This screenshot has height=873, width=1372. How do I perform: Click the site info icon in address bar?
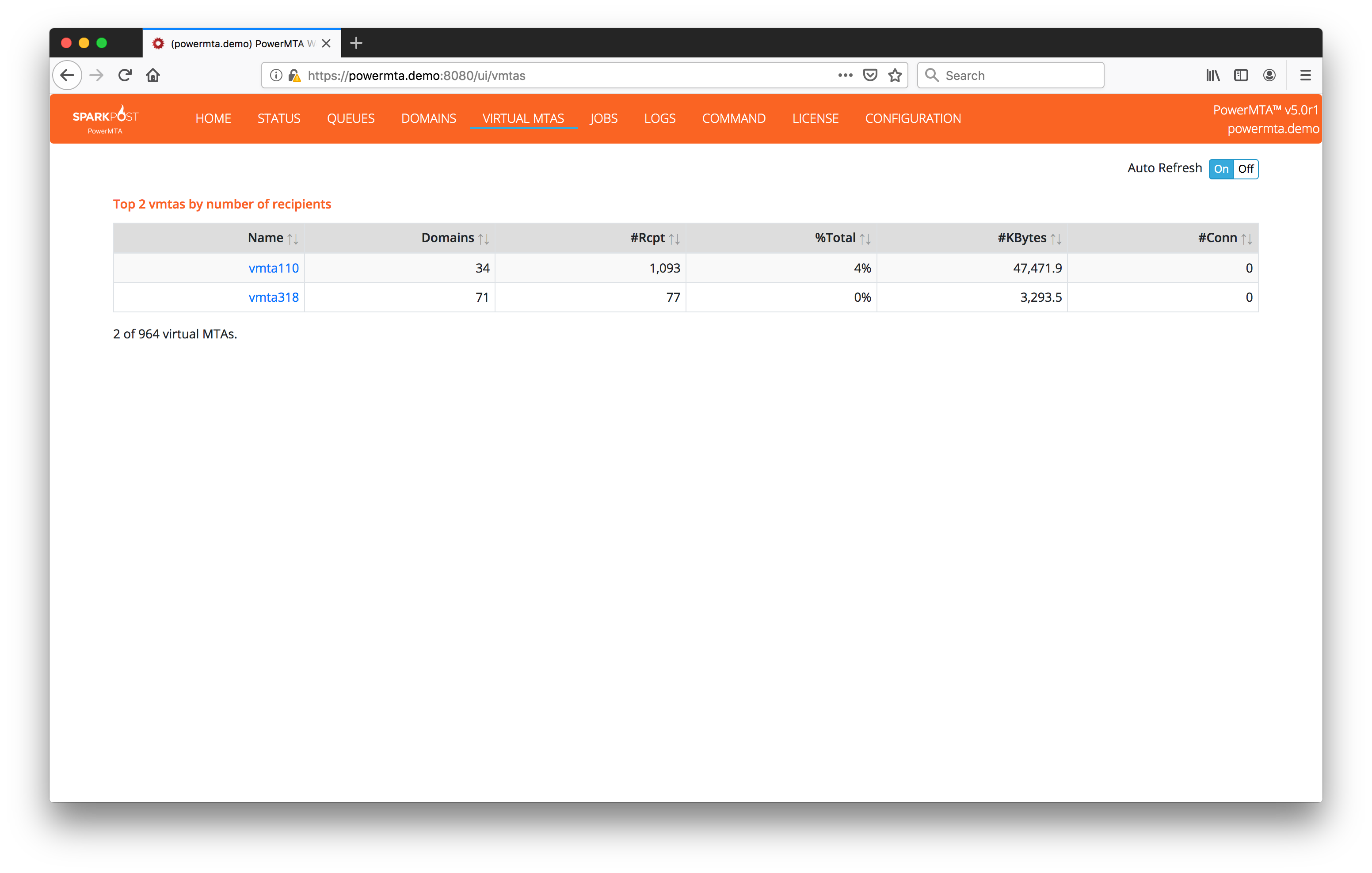click(x=276, y=75)
